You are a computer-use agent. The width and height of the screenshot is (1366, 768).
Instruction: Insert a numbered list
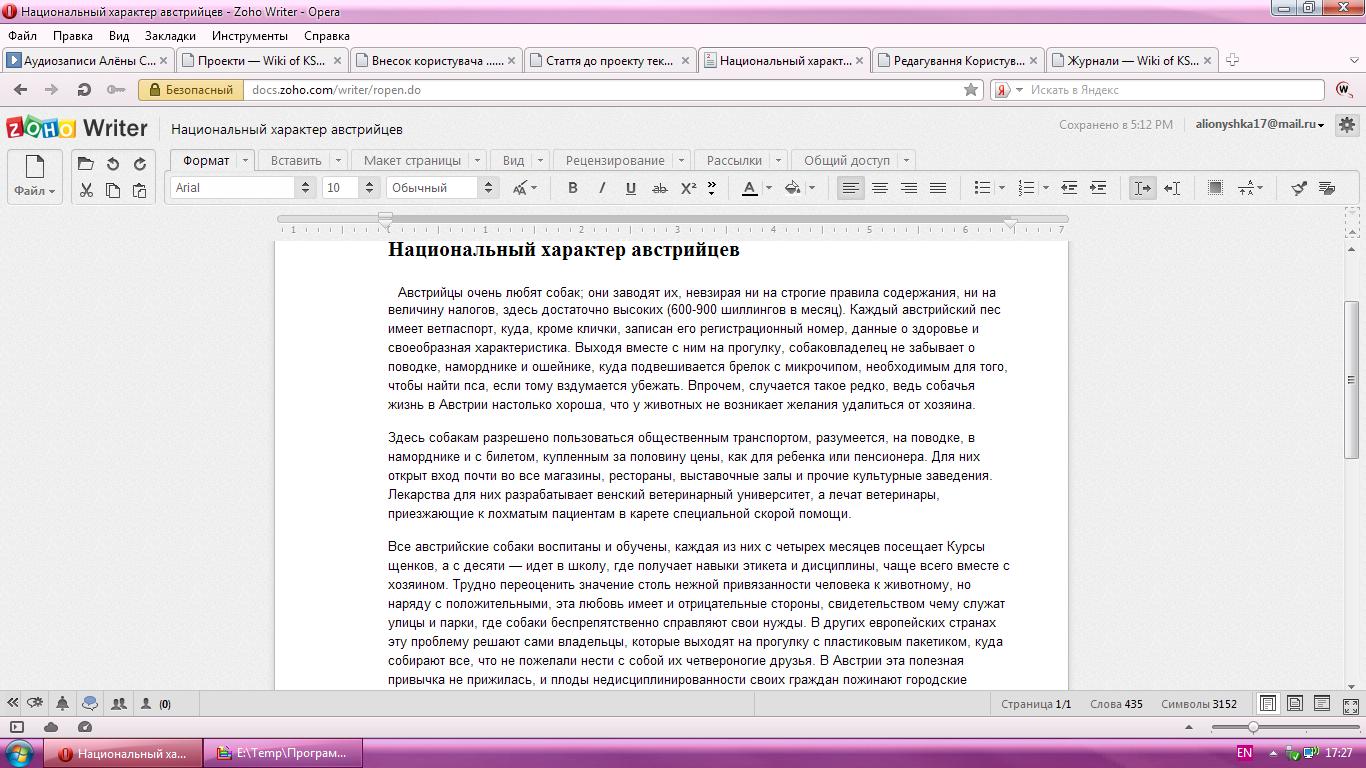pyautogui.click(x=1026, y=187)
